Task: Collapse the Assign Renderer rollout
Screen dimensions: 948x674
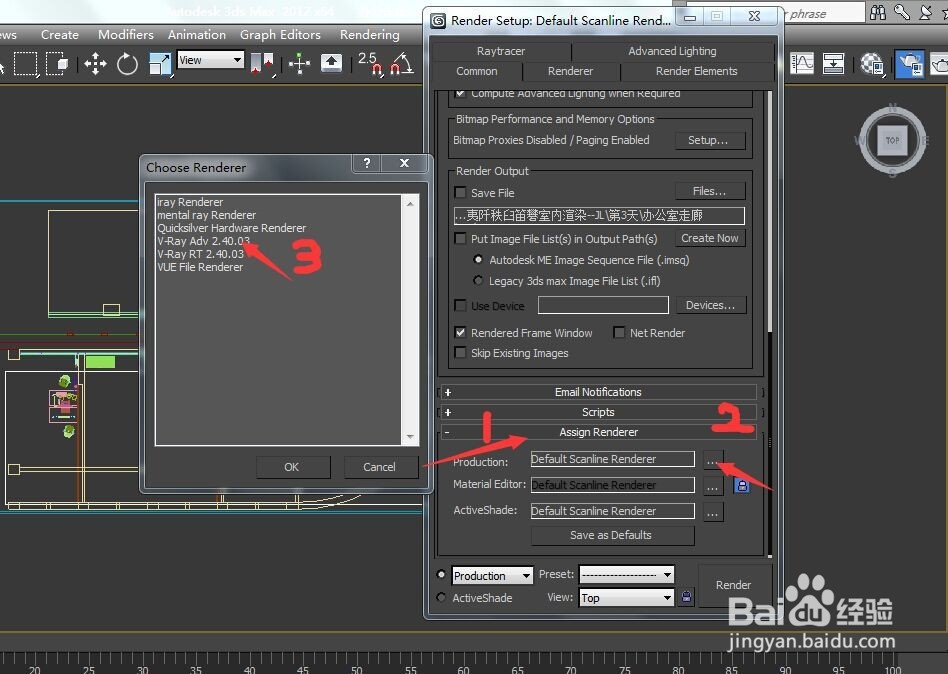Action: (x=598, y=432)
